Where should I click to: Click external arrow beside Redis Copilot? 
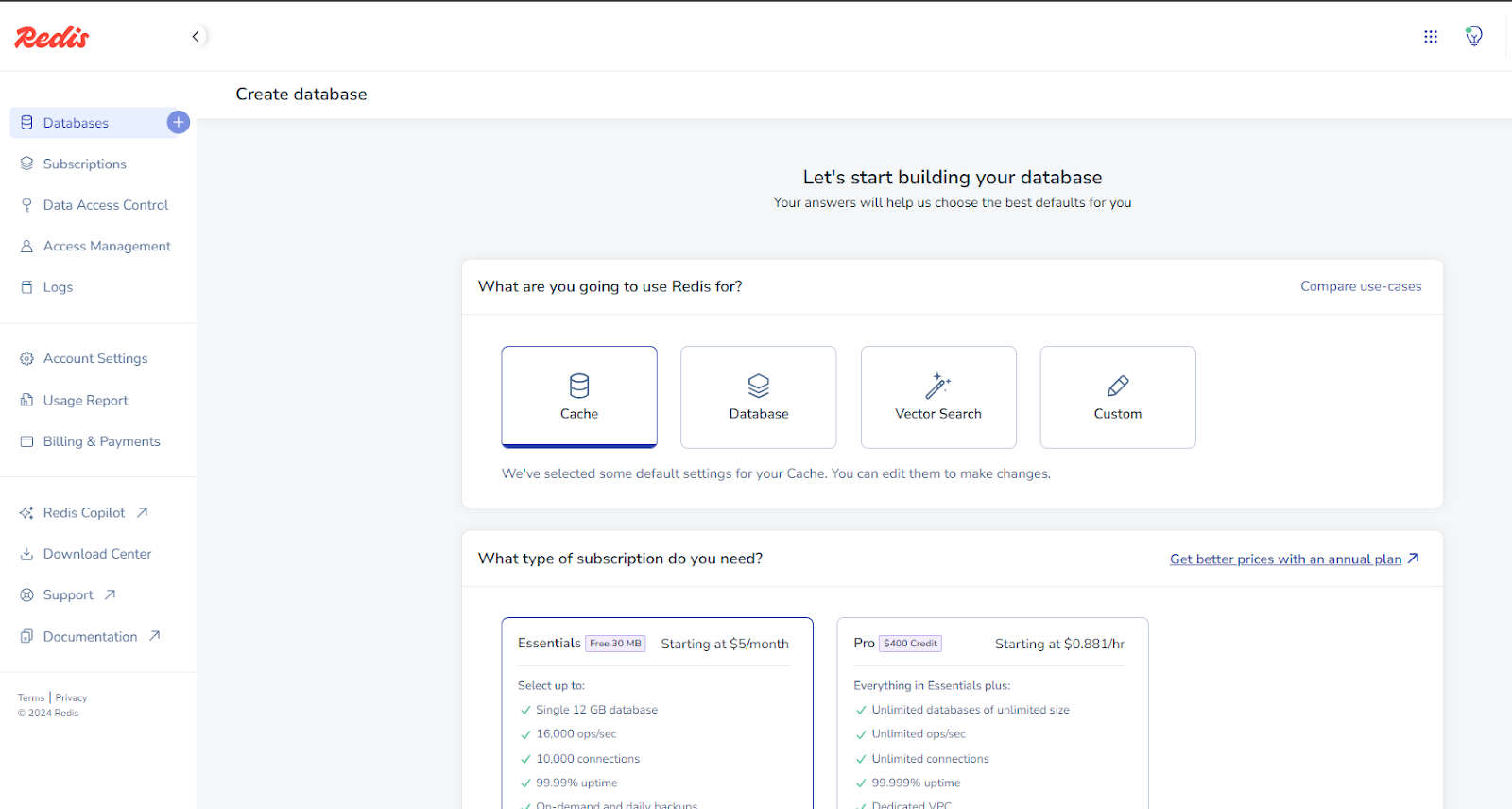click(x=142, y=512)
